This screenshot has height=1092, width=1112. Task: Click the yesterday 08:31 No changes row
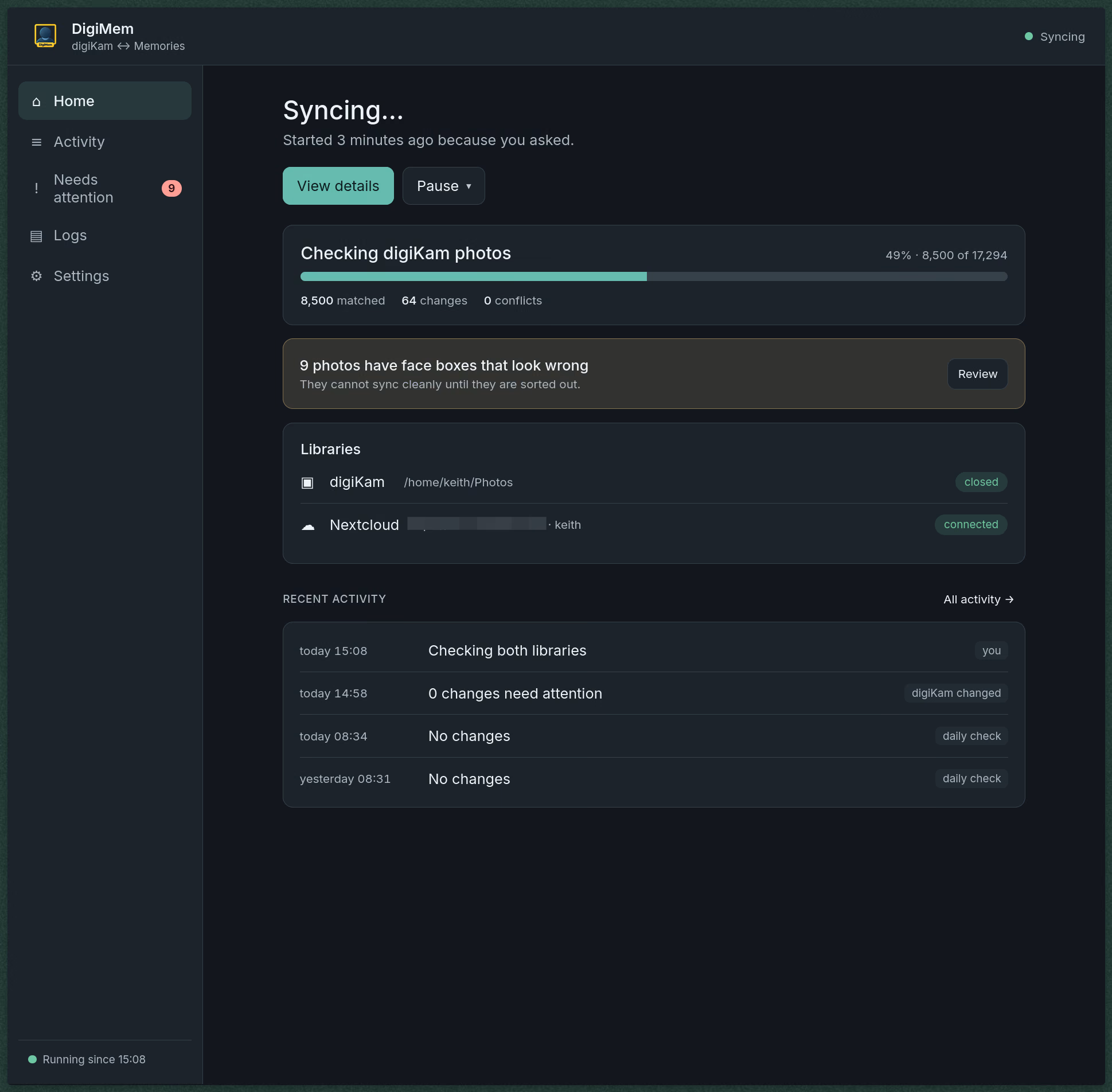654,779
